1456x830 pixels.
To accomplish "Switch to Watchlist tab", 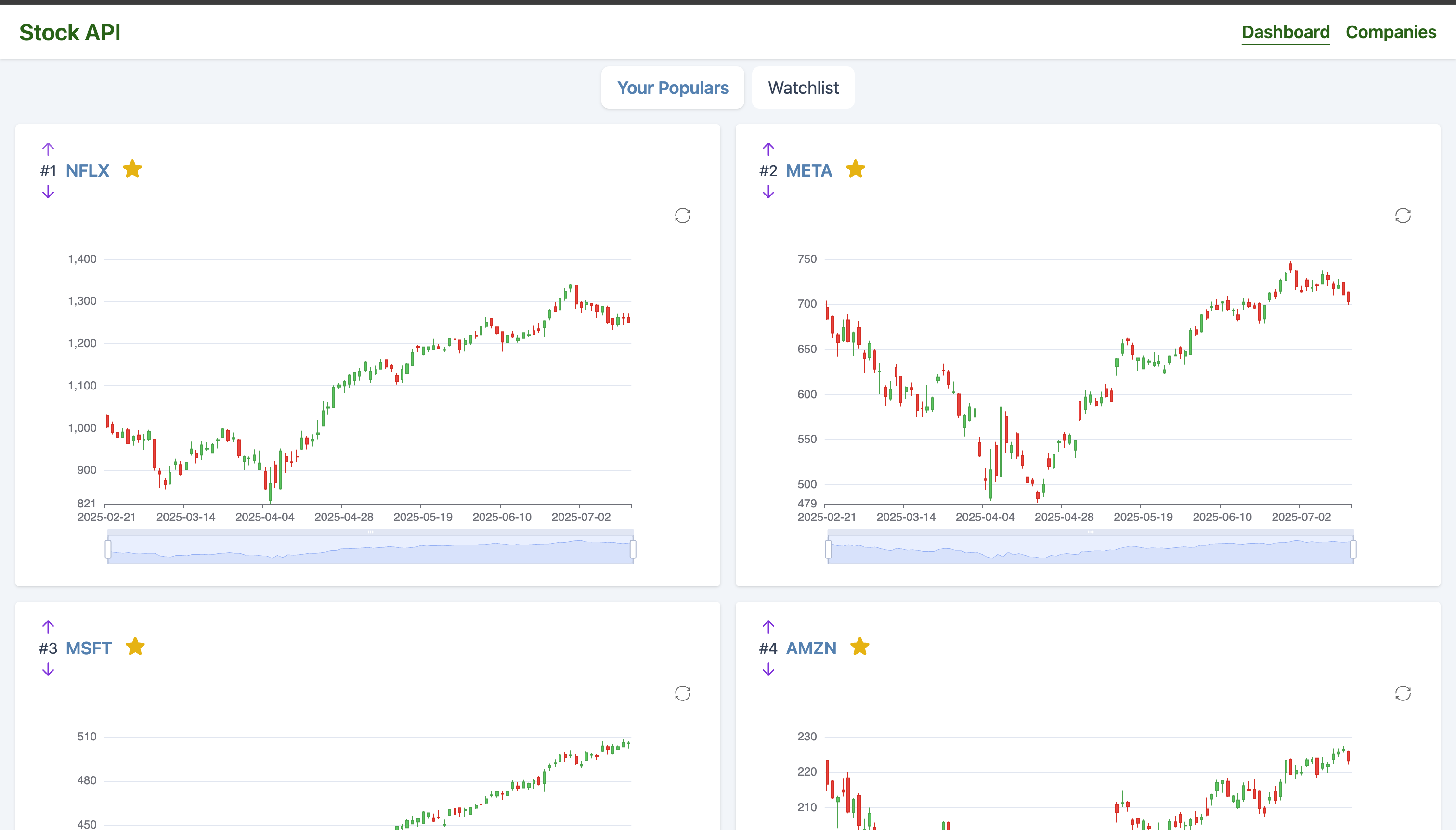I will coord(803,88).
